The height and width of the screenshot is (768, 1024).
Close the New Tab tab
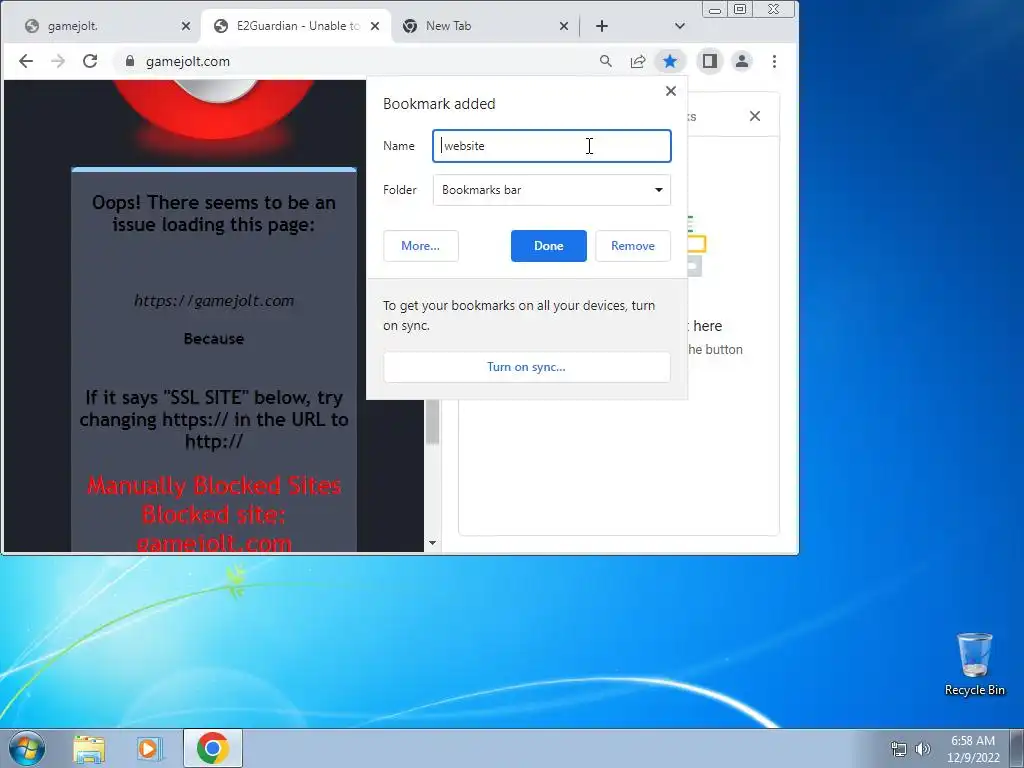564,26
